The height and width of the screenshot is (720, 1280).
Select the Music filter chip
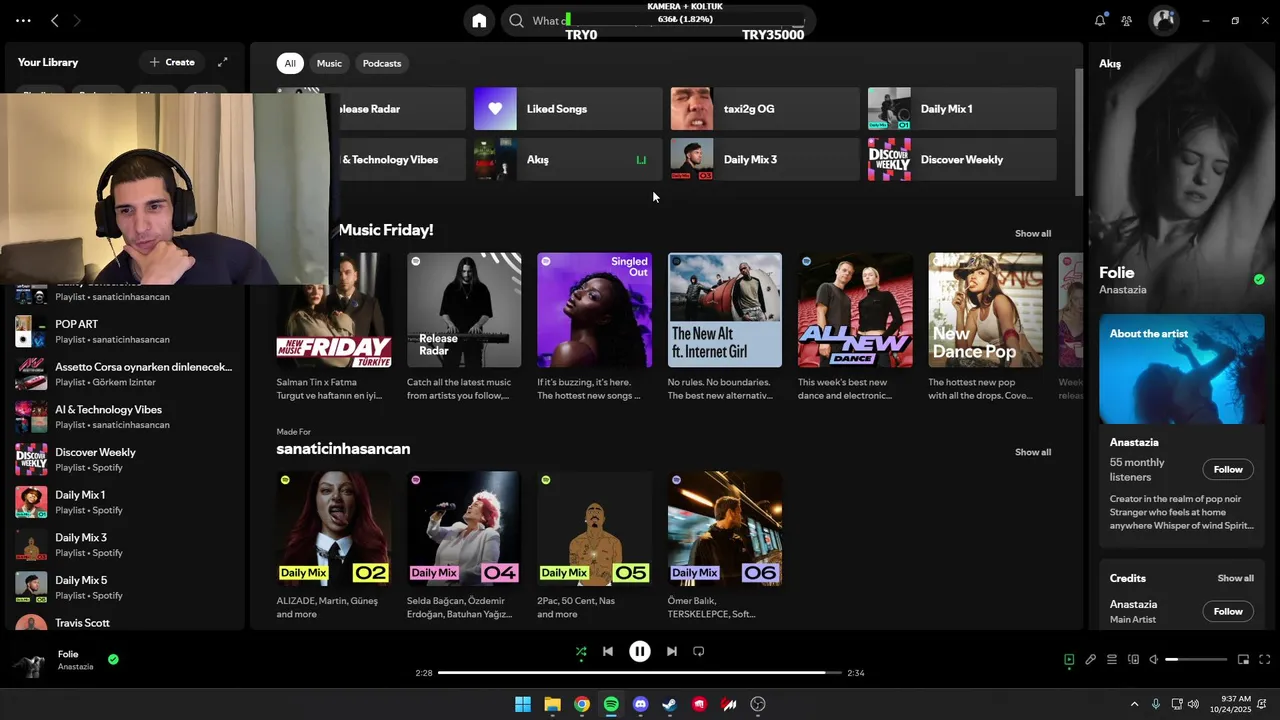click(x=329, y=63)
